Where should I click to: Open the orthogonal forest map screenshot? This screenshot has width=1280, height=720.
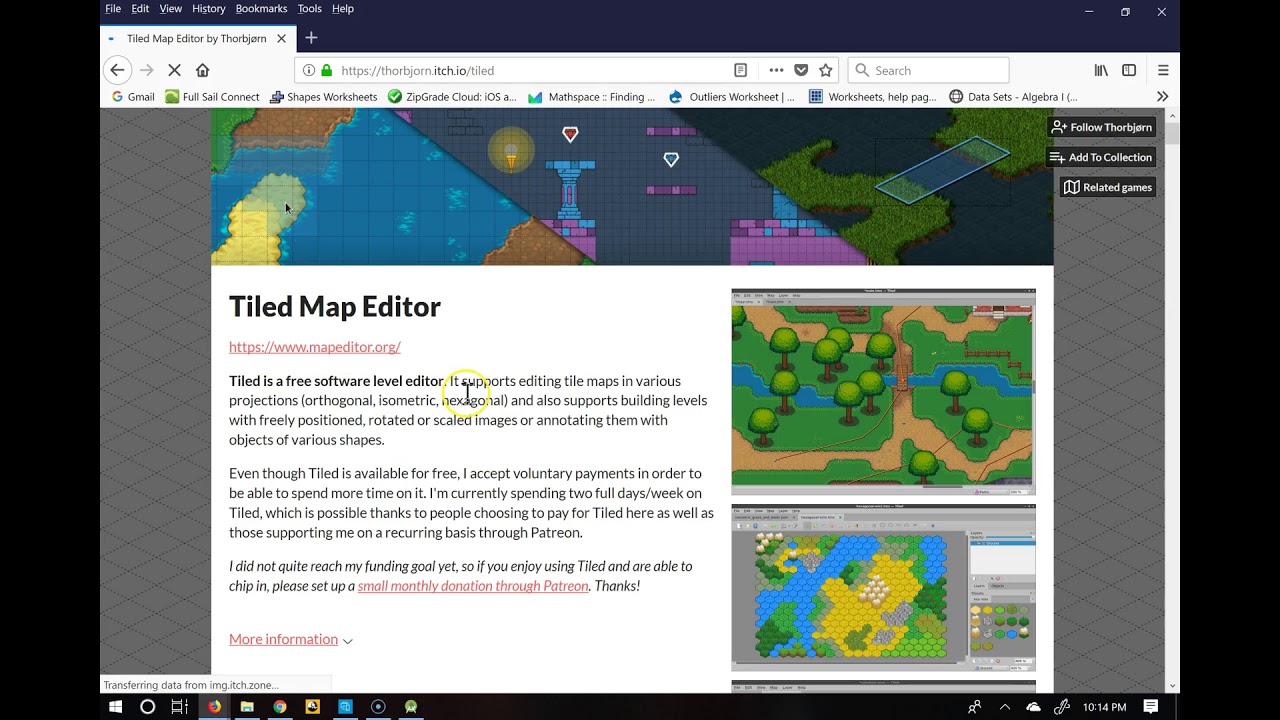pyautogui.click(x=883, y=392)
